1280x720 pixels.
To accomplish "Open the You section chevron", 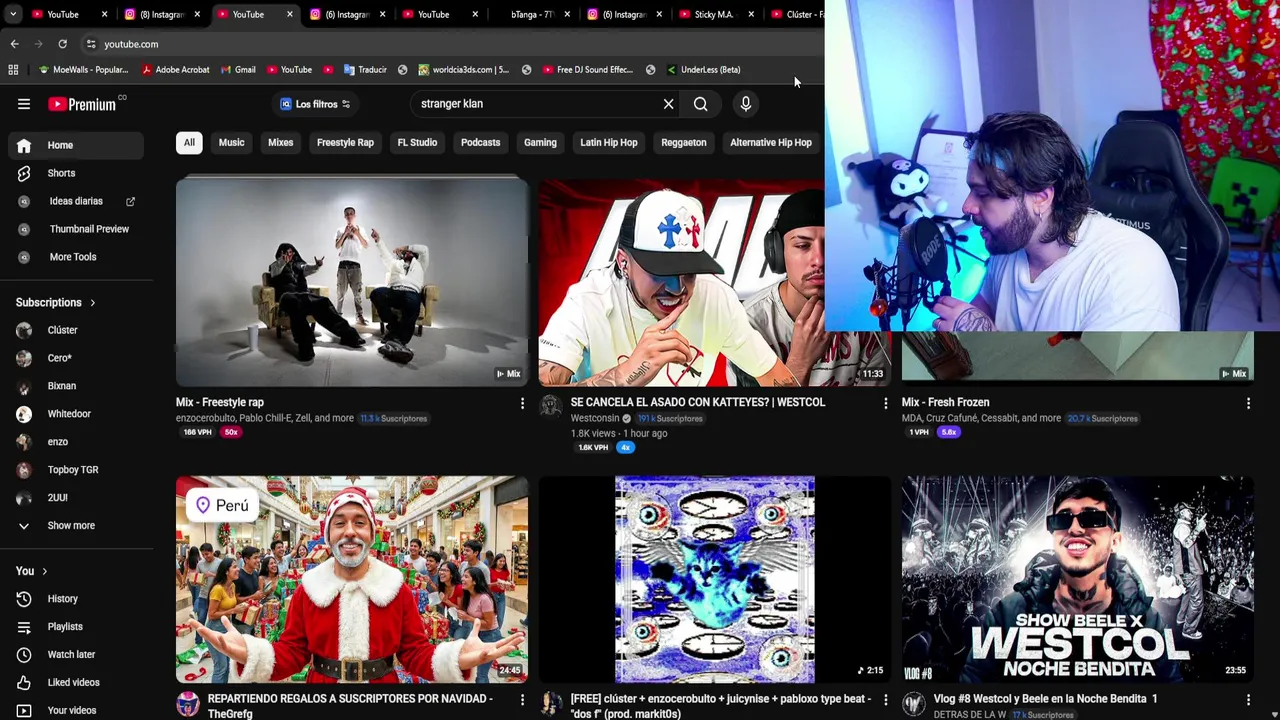I will pos(44,571).
